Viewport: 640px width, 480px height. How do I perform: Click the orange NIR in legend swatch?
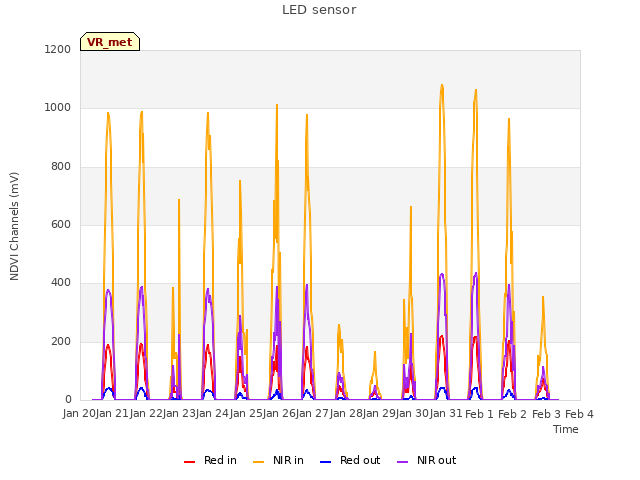click(258, 462)
